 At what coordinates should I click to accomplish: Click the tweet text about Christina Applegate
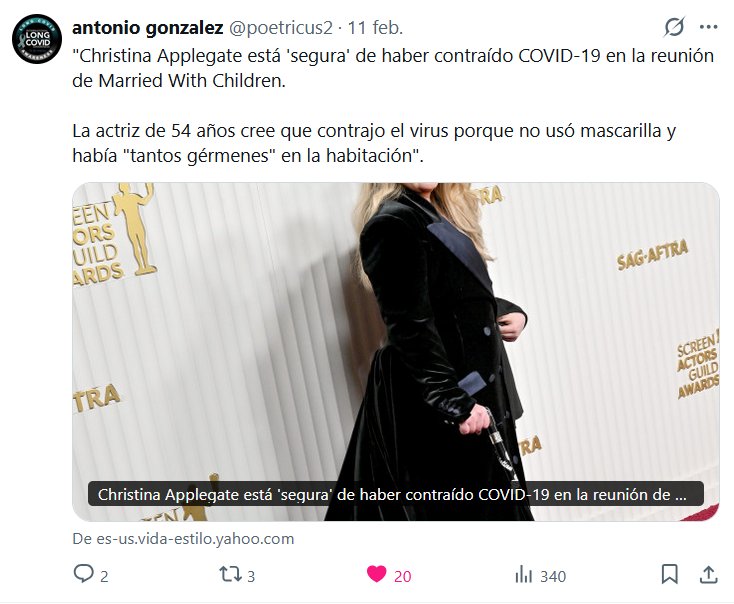click(x=393, y=105)
